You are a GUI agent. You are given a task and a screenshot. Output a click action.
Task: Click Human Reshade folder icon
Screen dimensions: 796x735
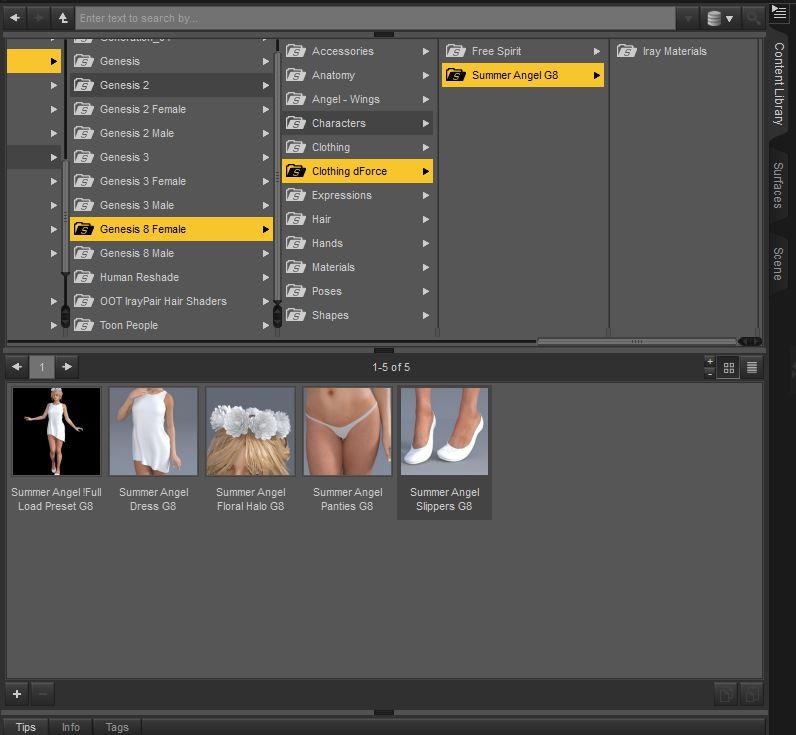tap(84, 277)
